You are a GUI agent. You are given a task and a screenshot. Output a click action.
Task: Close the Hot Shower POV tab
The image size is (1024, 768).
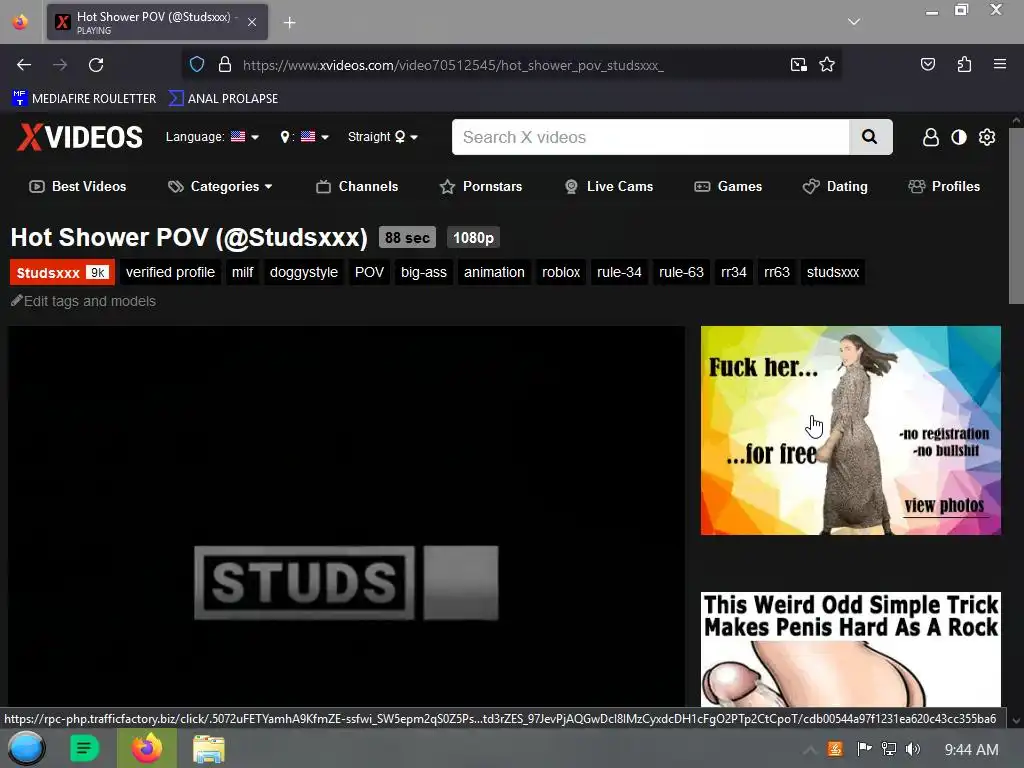pyautogui.click(x=251, y=22)
